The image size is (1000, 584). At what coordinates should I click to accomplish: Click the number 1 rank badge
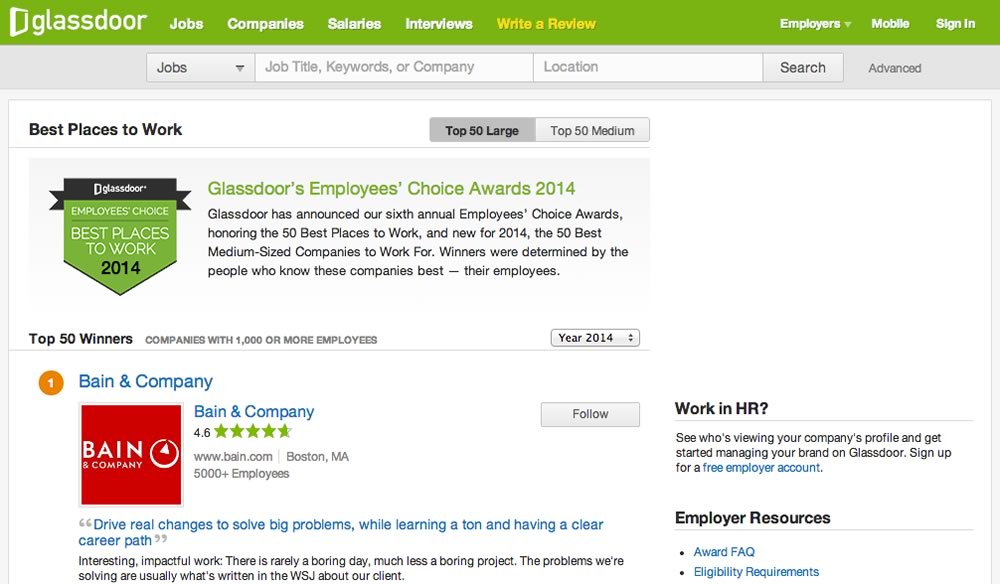(51, 383)
